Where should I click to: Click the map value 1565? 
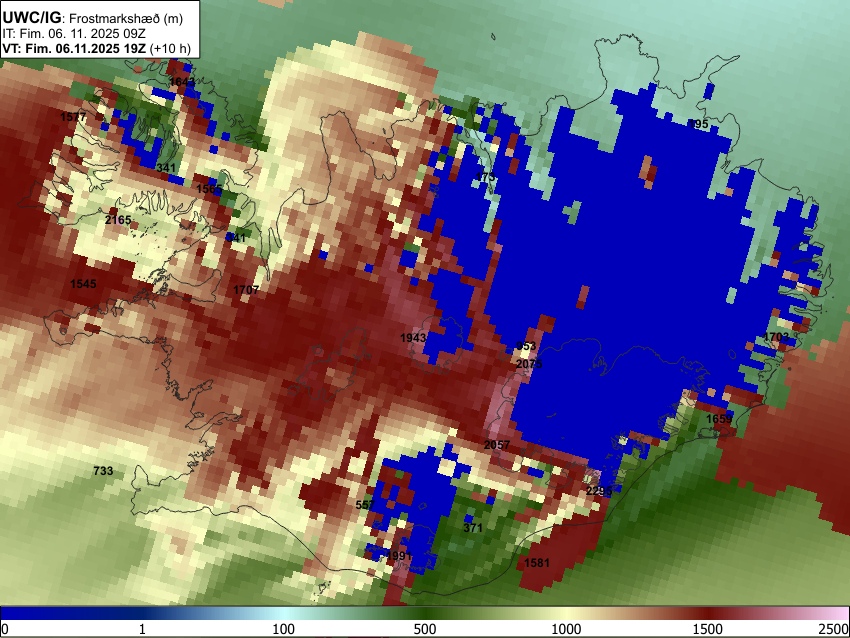tap(209, 189)
